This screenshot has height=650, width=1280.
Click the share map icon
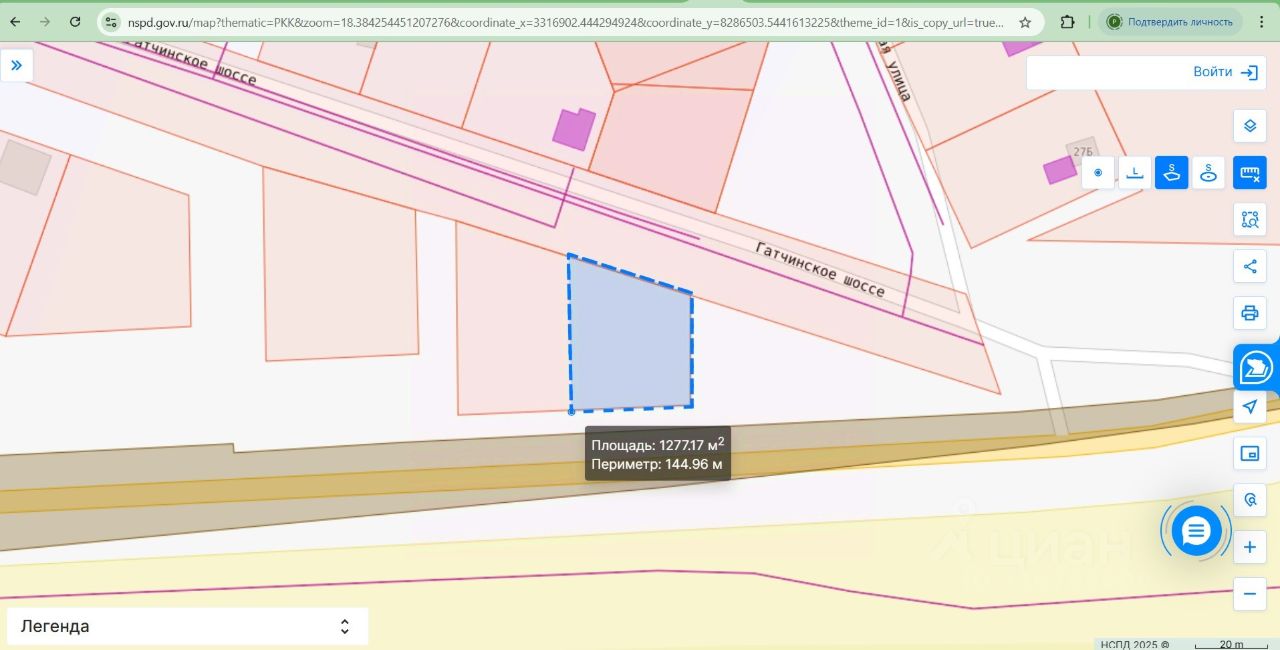coord(1249,266)
